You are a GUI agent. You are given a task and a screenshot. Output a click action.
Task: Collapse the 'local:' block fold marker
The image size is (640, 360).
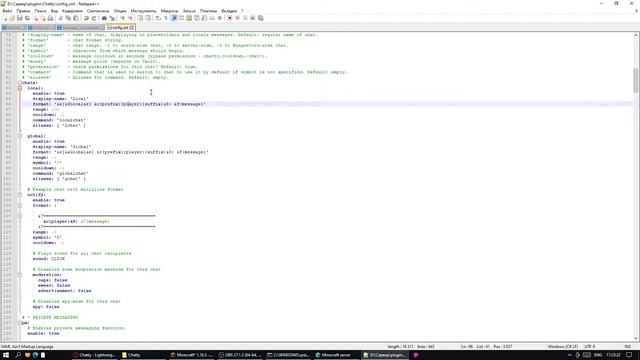[x=20, y=88]
